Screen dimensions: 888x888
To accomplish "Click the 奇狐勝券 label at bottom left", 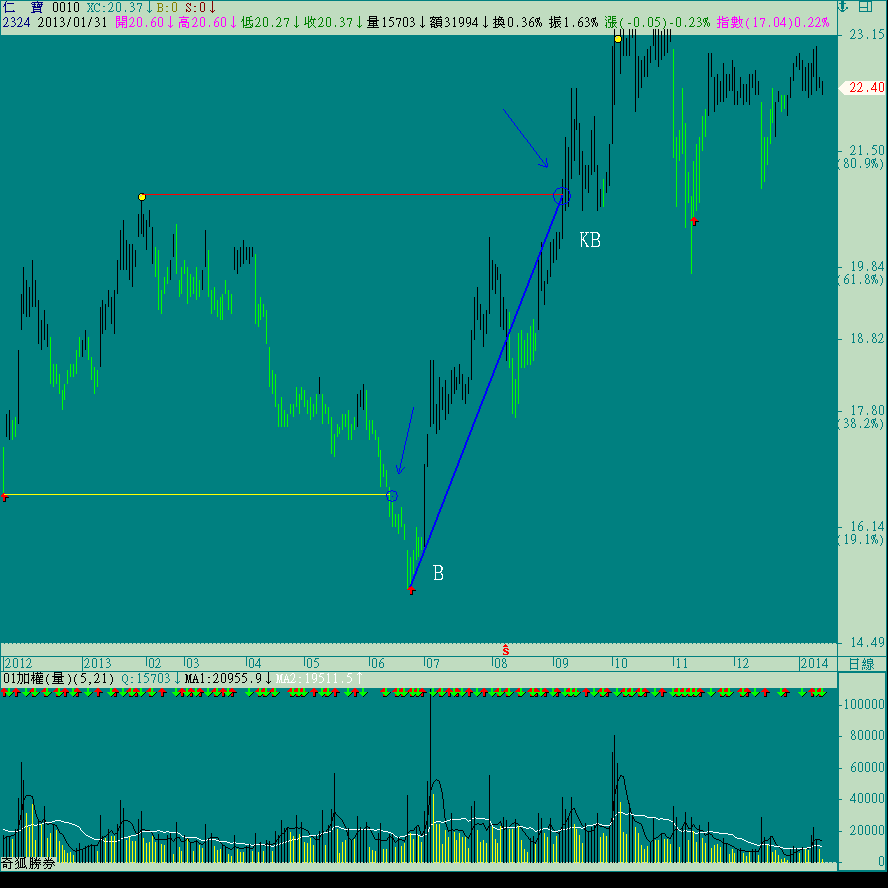I will (x=26, y=863).
